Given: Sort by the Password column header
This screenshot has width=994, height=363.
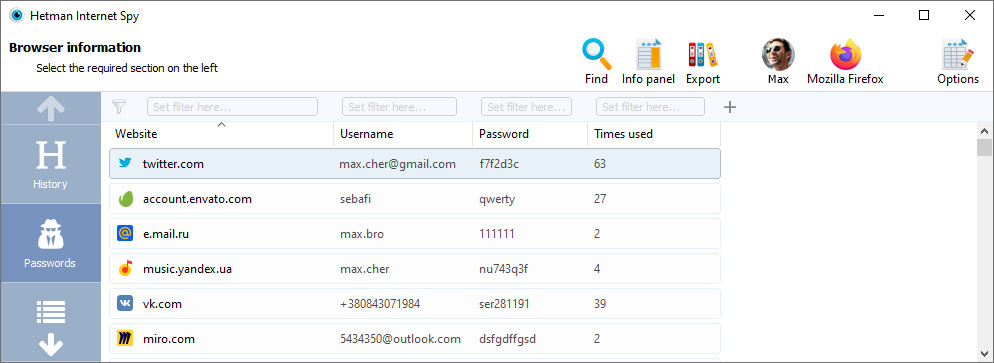Looking at the screenshot, I should click(530, 134).
